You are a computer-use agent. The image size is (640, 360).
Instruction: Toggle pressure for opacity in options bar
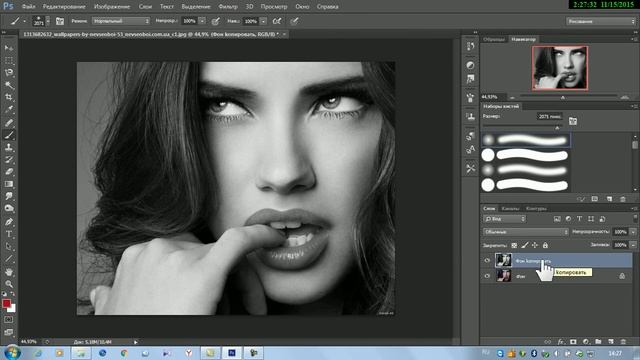[x=216, y=21]
